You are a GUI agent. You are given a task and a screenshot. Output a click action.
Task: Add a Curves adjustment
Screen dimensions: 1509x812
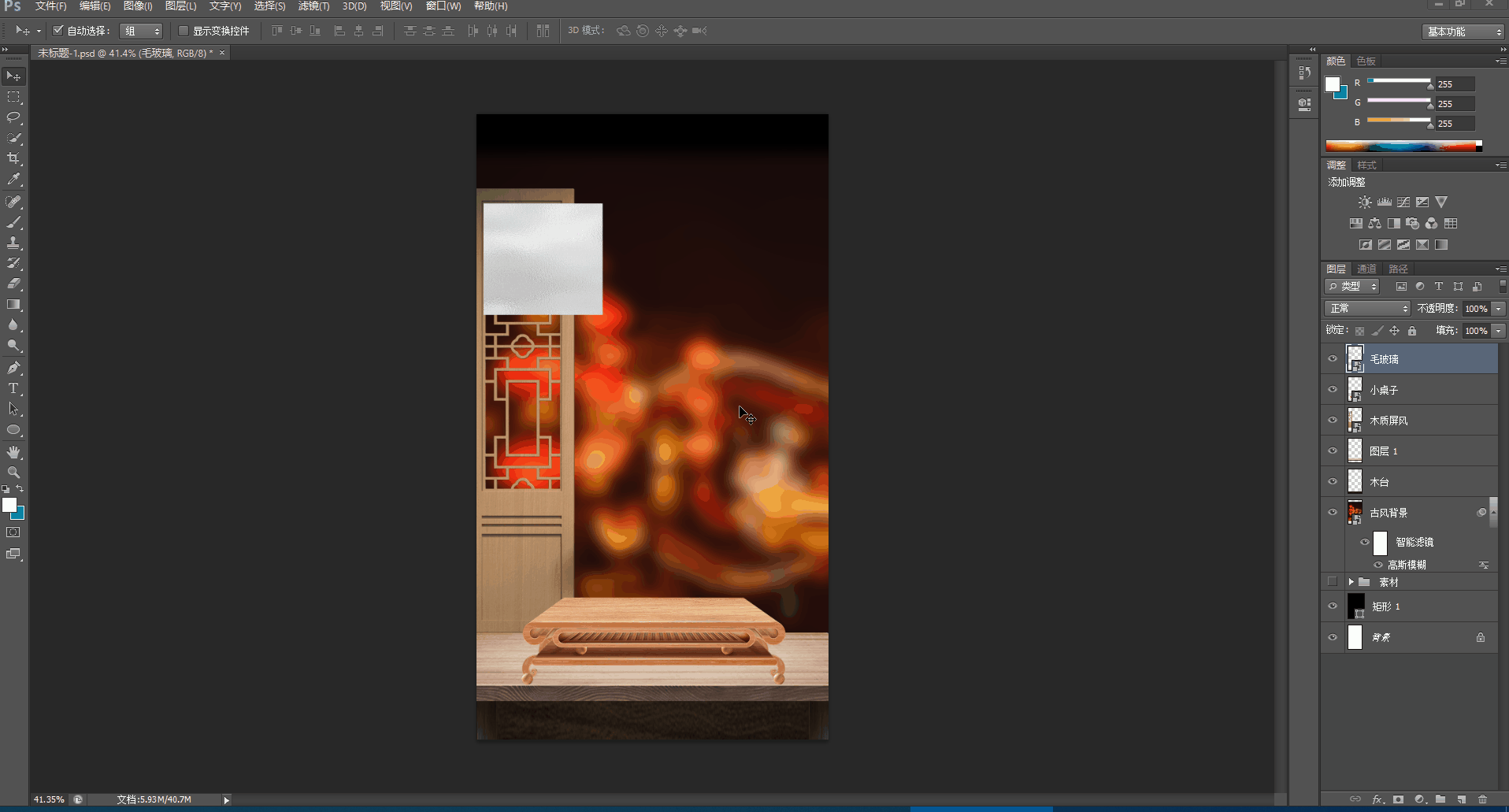tap(1403, 202)
